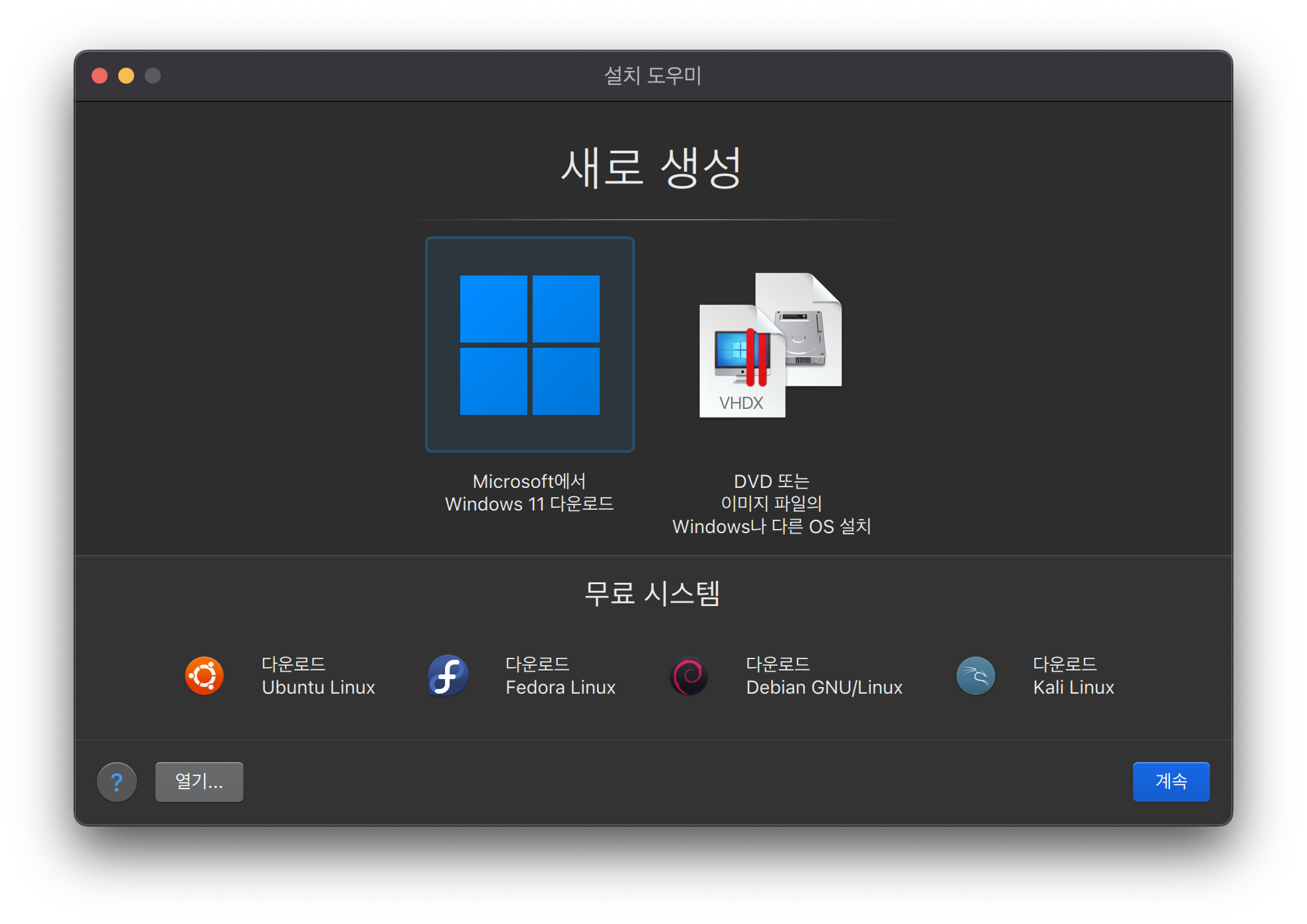Image resolution: width=1307 pixels, height=924 pixels.
Task: Click the Kali Linux dragon icon
Action: point(975,676)
